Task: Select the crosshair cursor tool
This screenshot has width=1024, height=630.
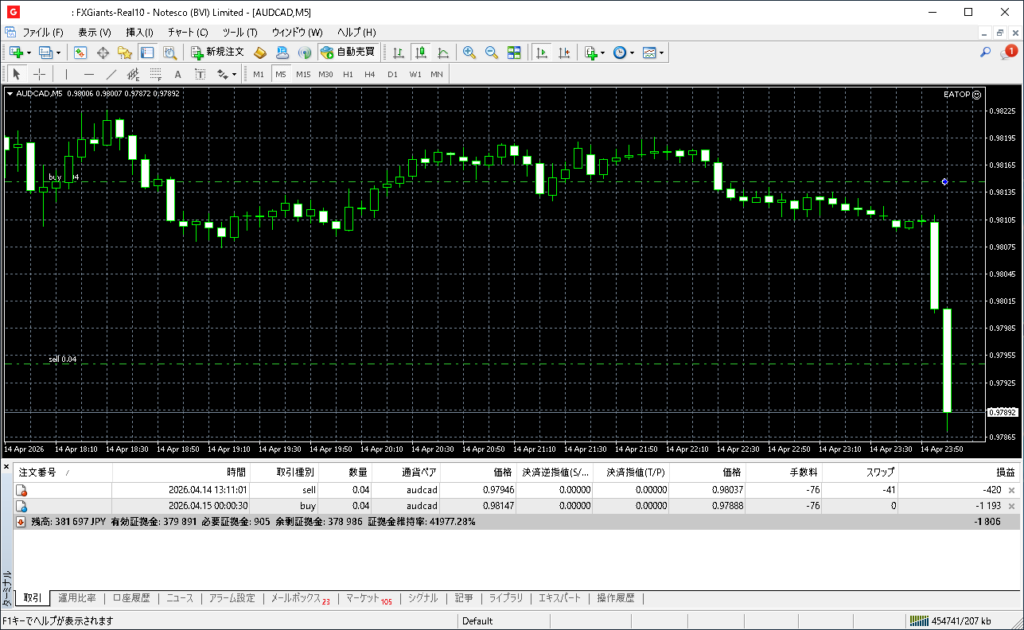Action: coord(39,74)
